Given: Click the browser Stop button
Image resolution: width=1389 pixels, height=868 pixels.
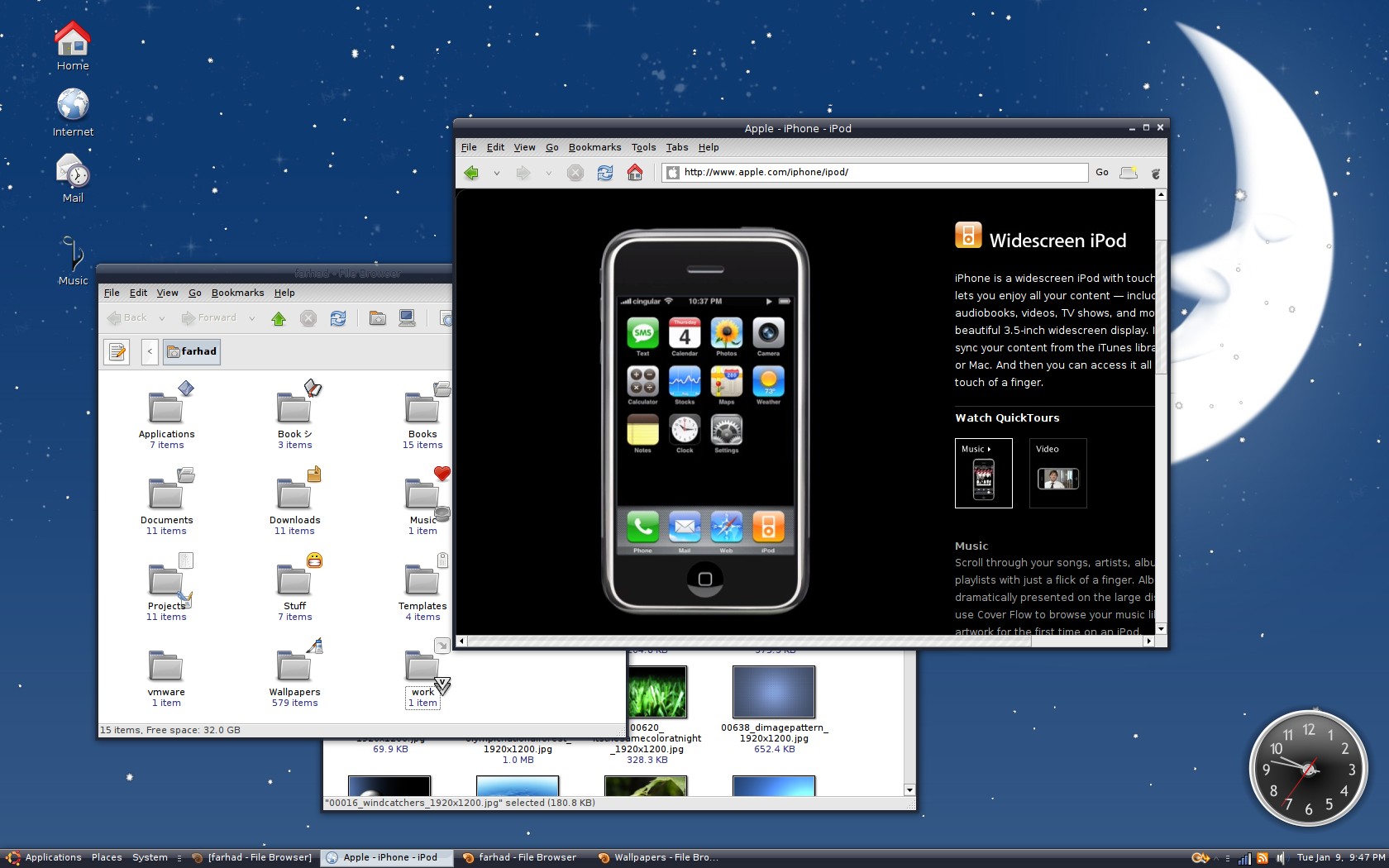Looking at the screenshot, I should point(575,173).
